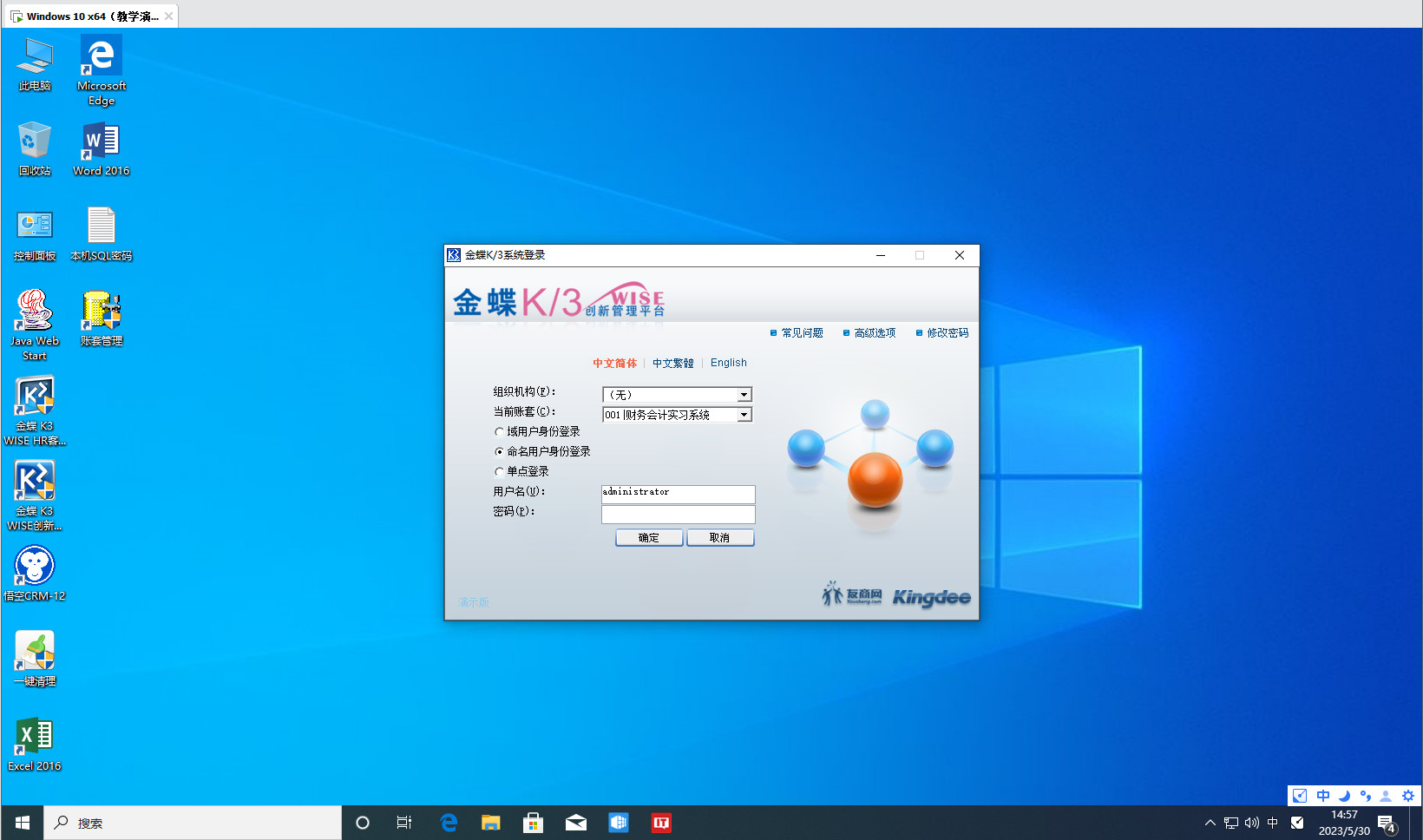Open 高级选项 link

(875, 332)
